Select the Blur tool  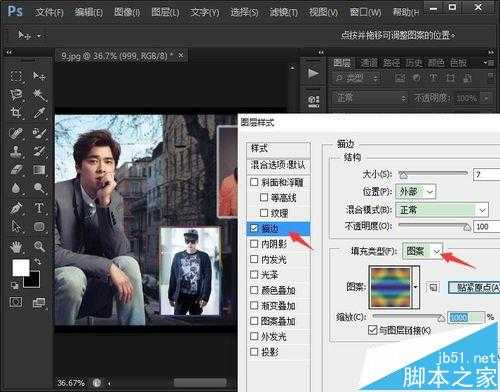click(x=16, y=188)
